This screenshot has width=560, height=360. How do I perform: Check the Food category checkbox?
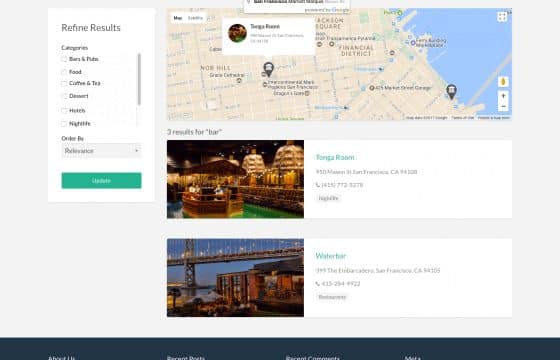(64, 72)
